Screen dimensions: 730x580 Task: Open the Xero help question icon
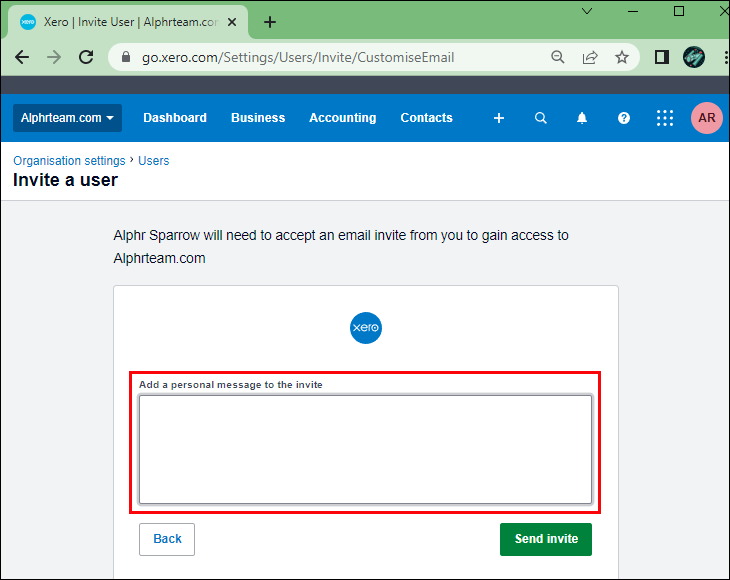(624, 118)
